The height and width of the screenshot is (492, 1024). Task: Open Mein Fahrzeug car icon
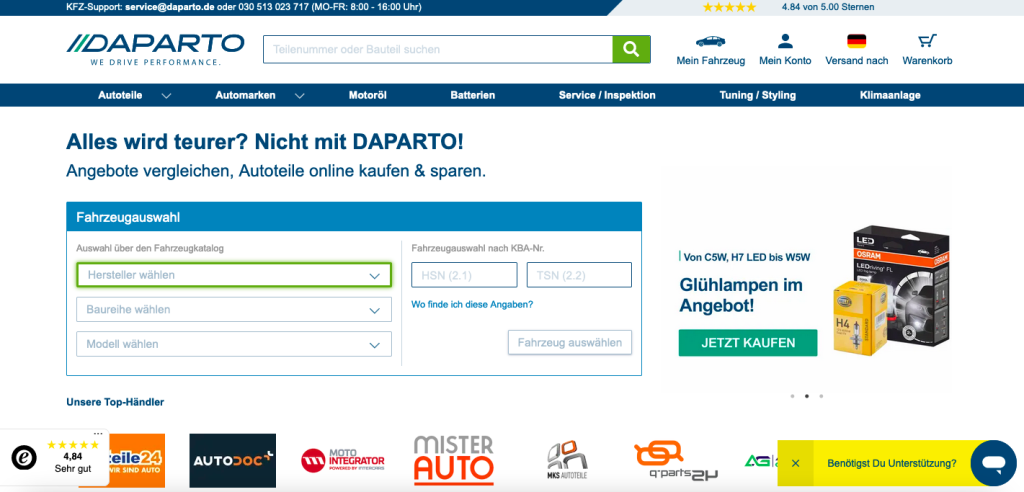click(x=710, y=41)
